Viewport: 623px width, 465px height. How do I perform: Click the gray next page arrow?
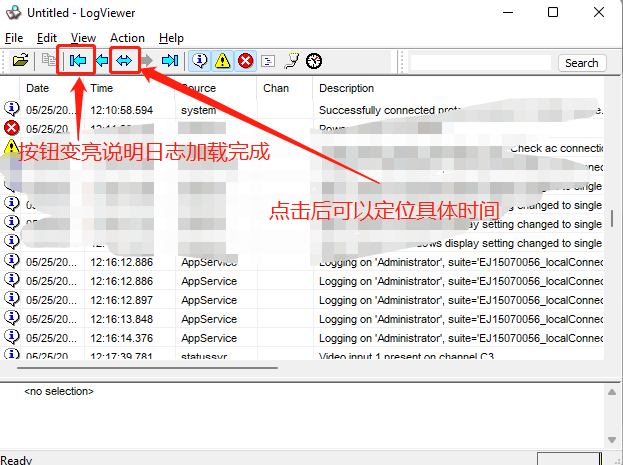click(x=147, y=61)
